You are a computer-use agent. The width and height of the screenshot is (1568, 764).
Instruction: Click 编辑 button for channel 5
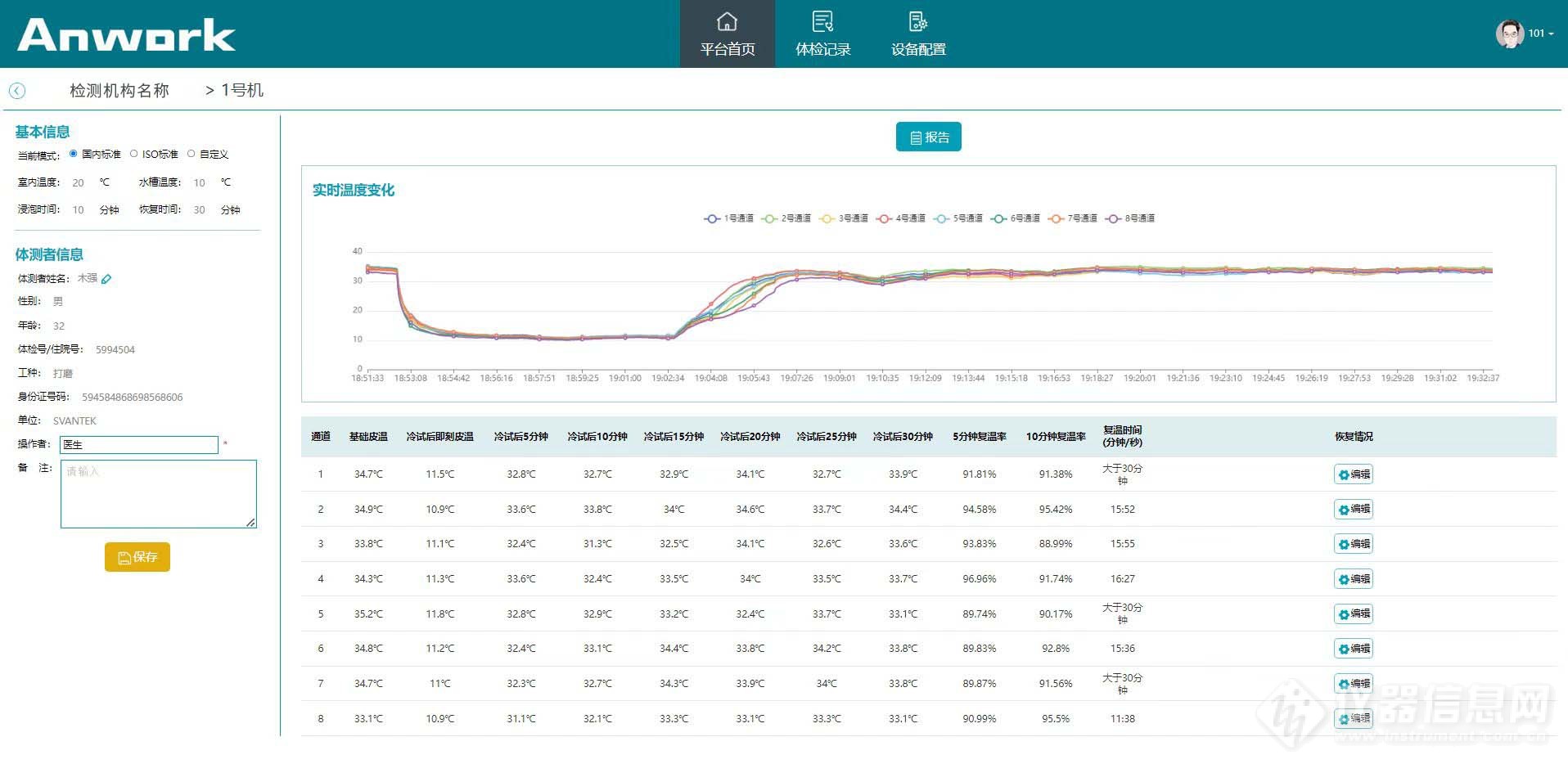coord(1354,613)
